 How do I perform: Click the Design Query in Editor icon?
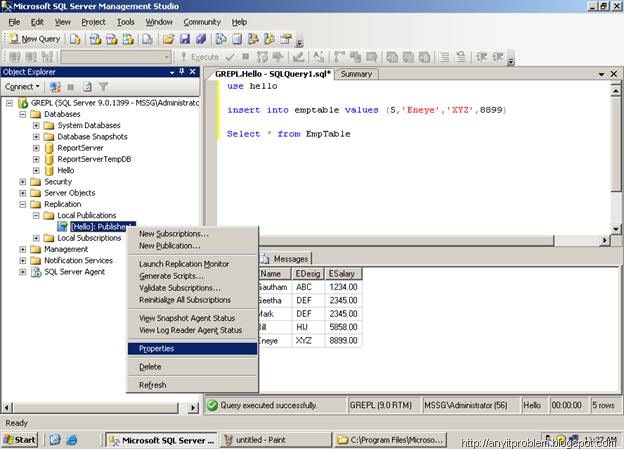[x=298, y=57]
